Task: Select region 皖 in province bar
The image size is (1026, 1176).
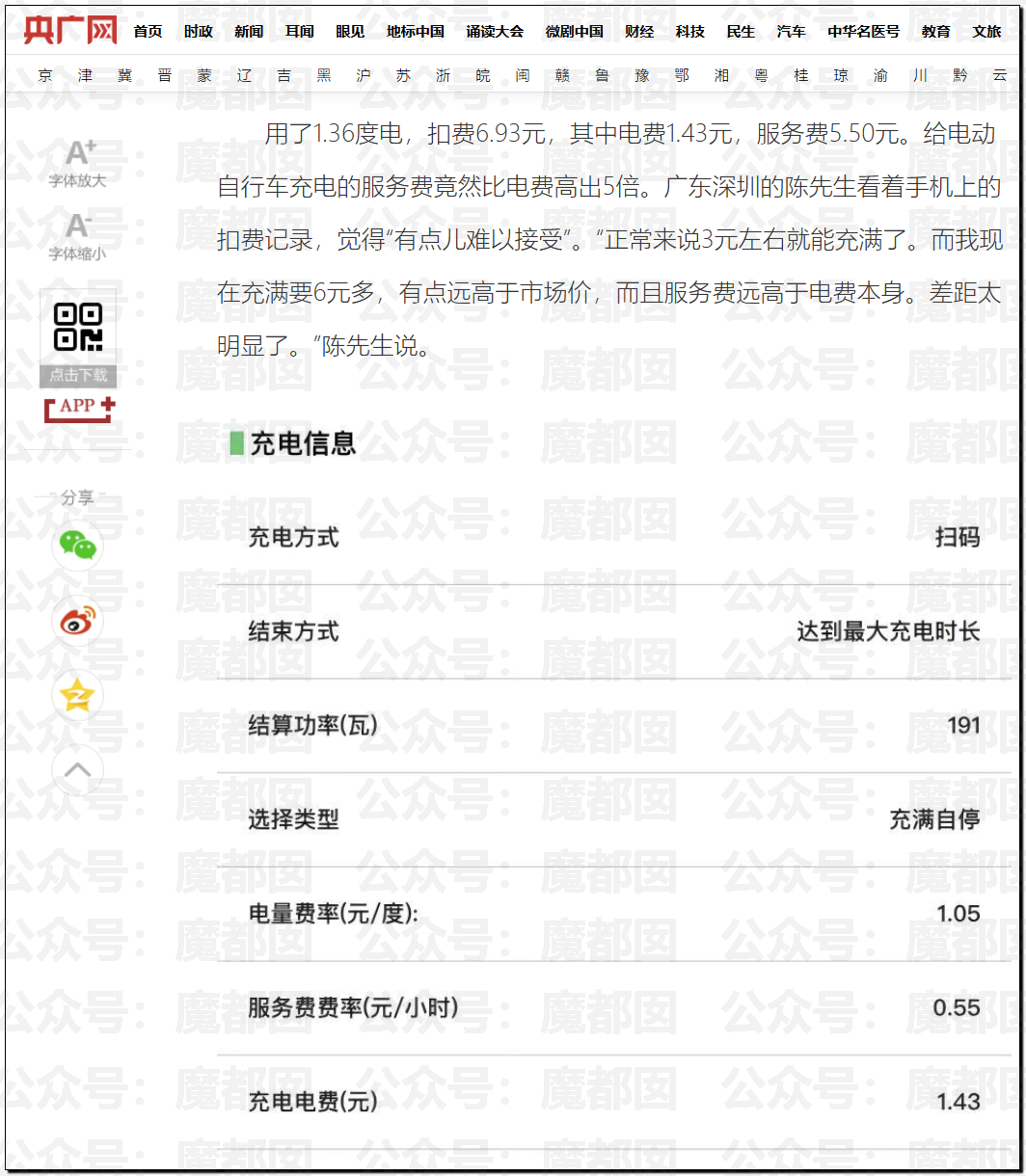Action: coord(483,75)
